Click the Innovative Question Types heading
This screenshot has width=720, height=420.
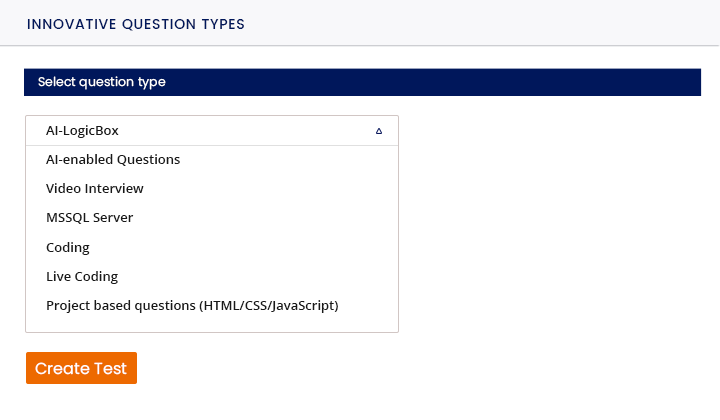pos(135,24)
